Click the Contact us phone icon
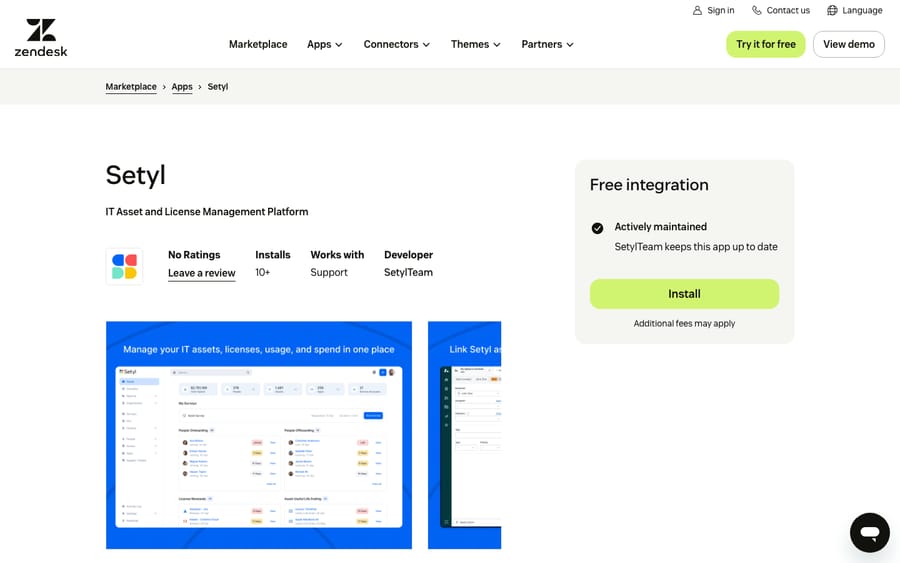This screenshot has height=563, width=900. coord(757,10)
